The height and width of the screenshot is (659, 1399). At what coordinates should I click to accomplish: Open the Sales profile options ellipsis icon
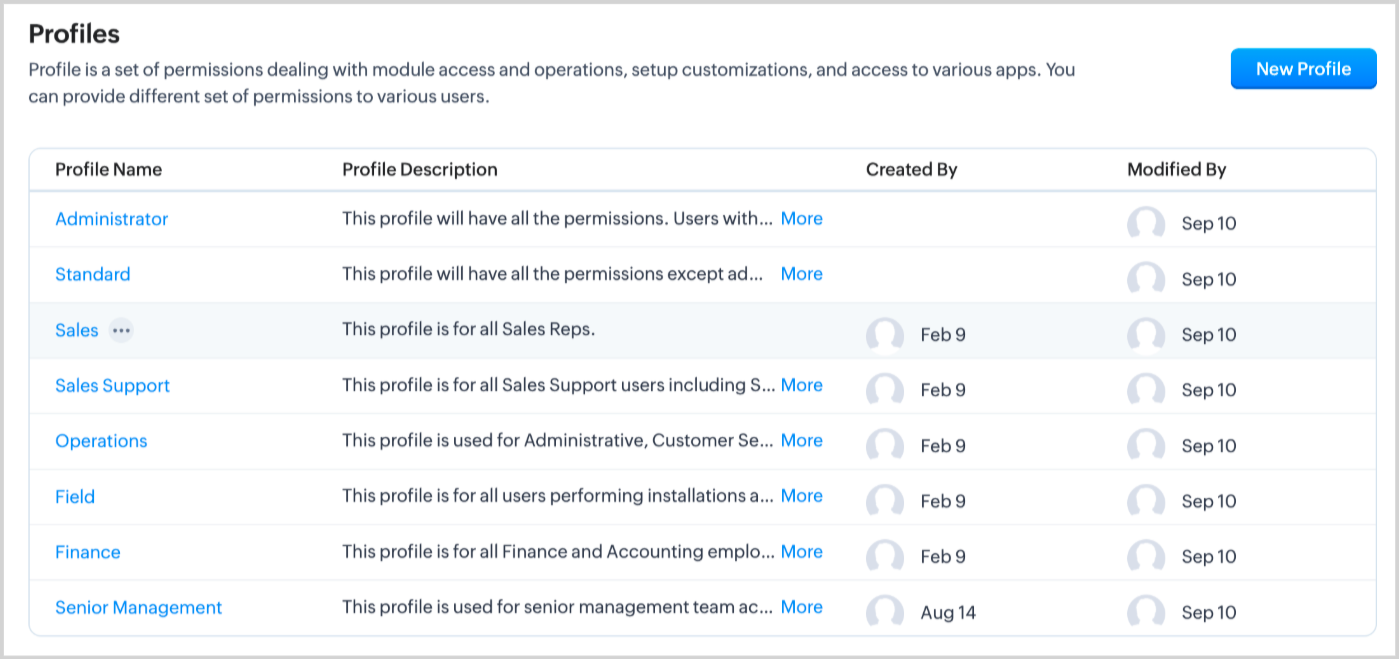(121, 330)
